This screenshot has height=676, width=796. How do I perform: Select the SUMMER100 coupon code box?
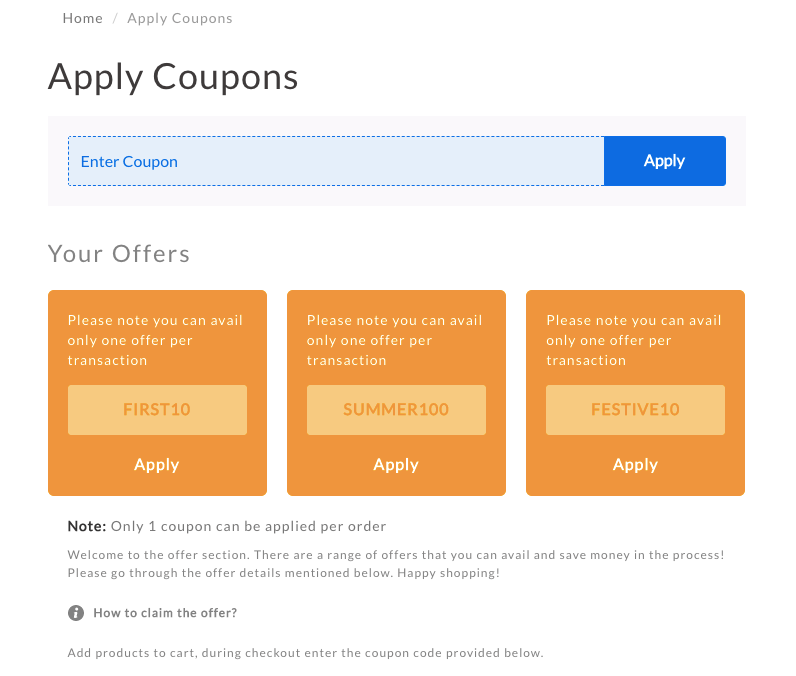pyautogui.click(x=396, y=410)
